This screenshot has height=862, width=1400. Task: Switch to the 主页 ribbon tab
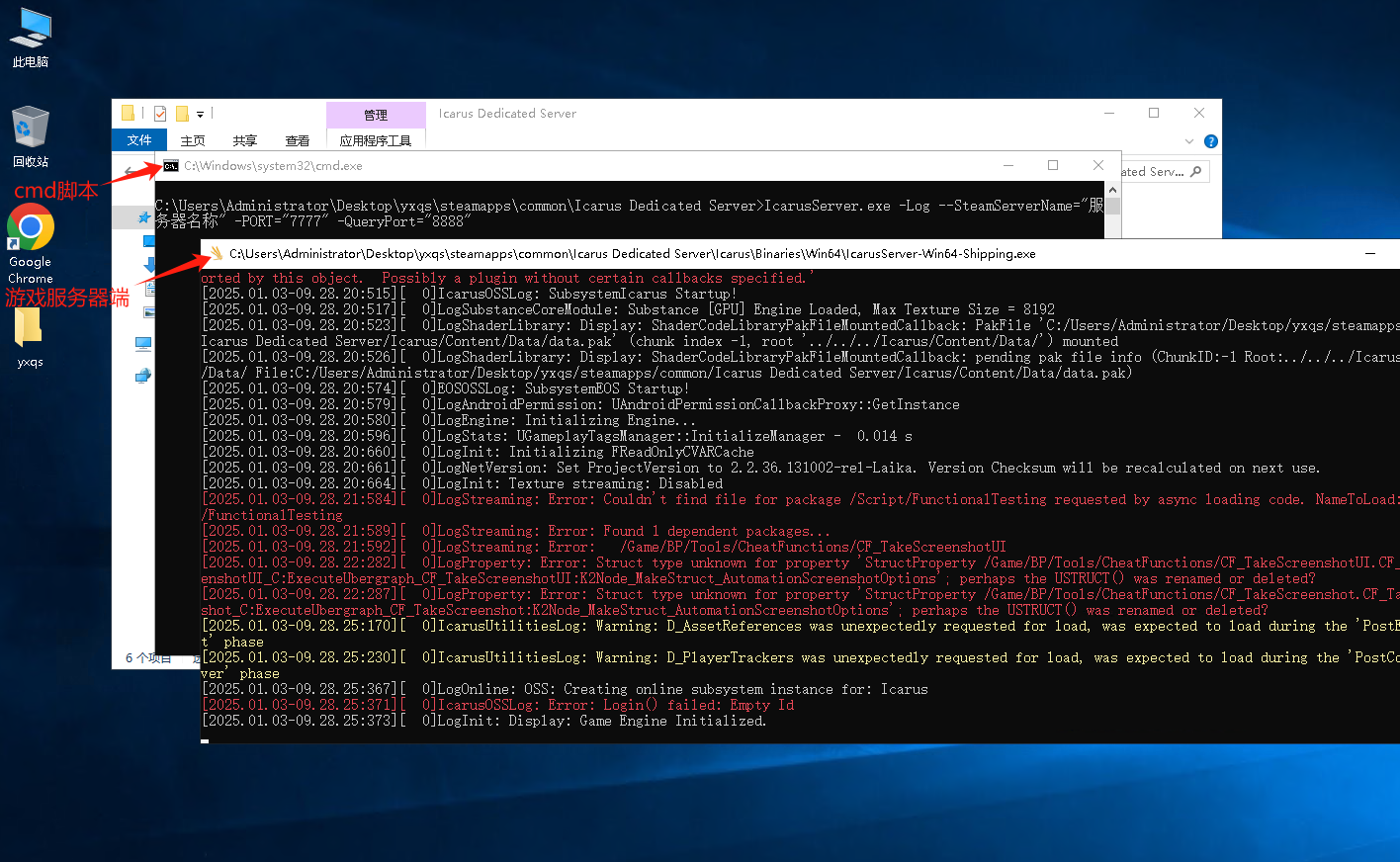[193, 140]
